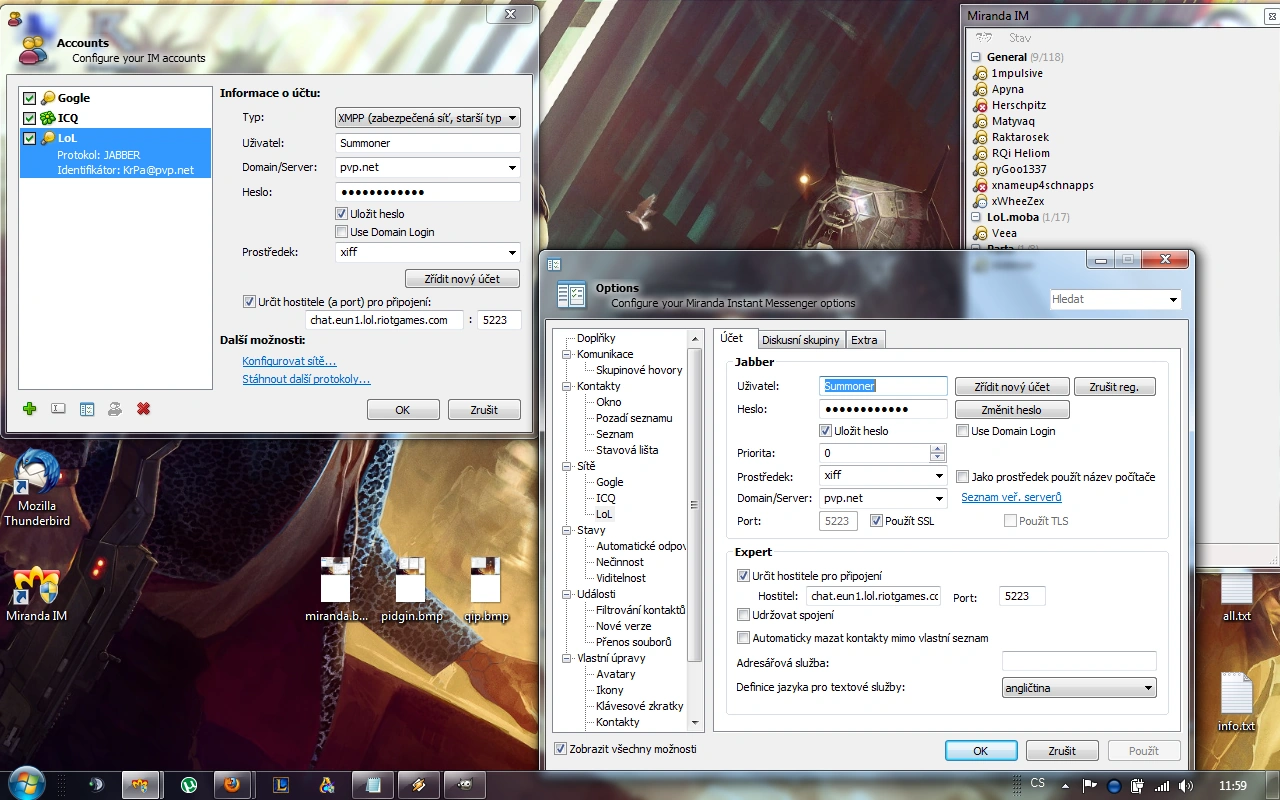Click the rename account icon in Accounts toolbar

click(58, 409)
